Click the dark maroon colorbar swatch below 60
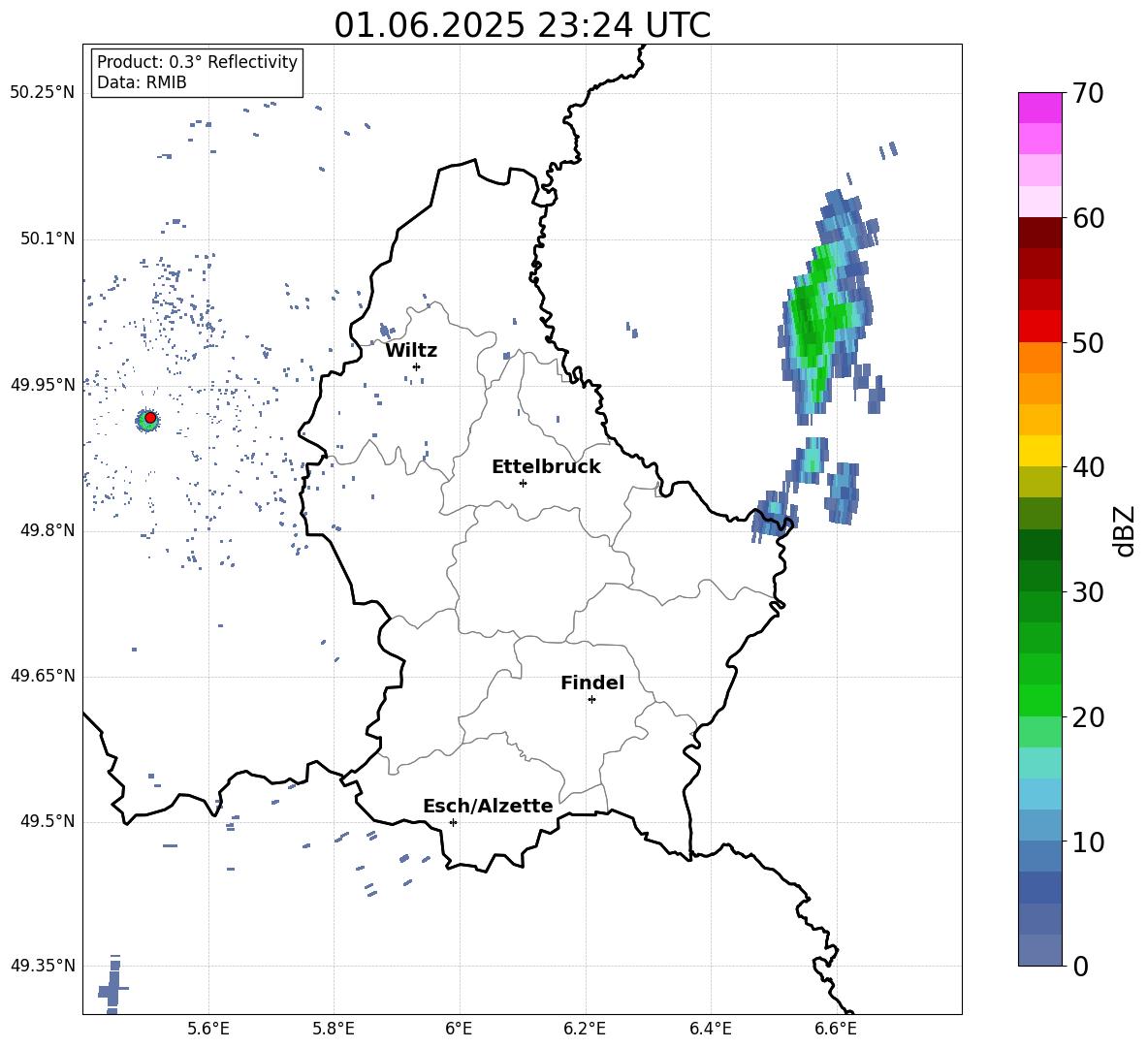 coord(1039,233)
